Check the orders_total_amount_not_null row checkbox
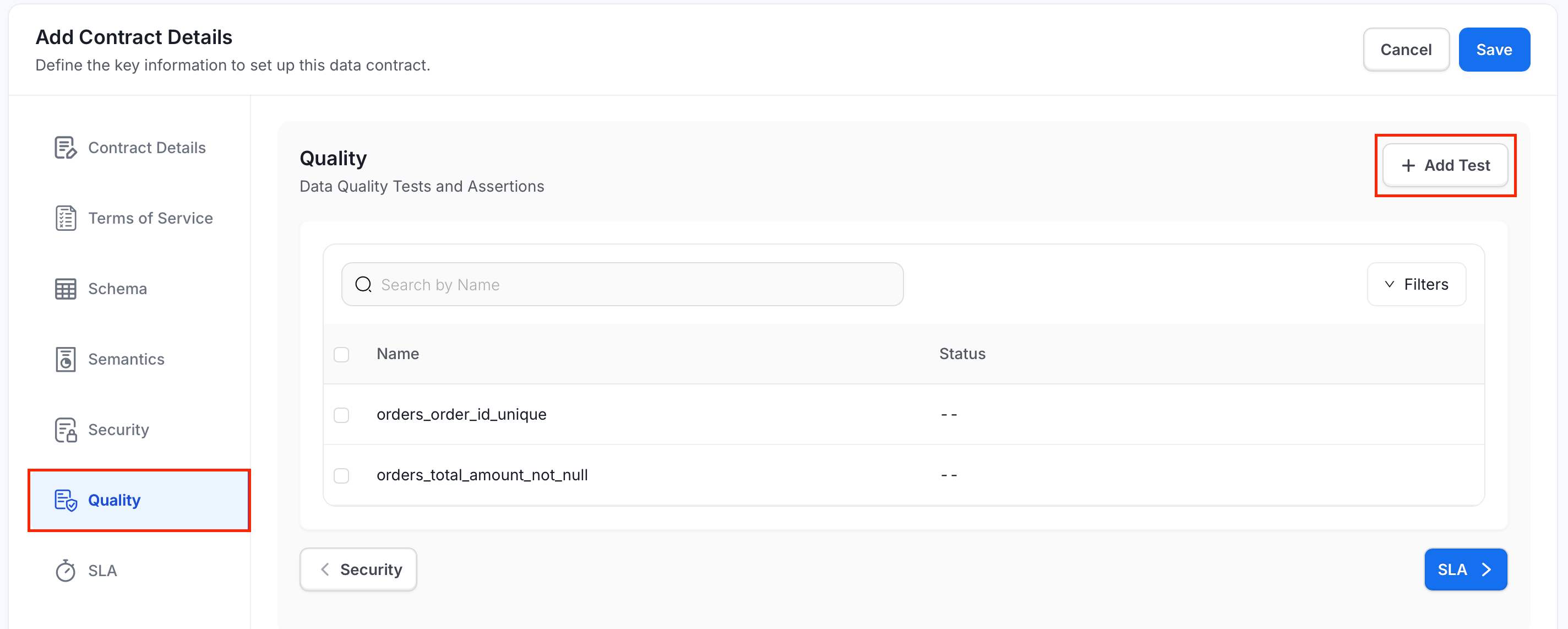The height and width of the screenshot is (629, 1568). pos(341,475)
